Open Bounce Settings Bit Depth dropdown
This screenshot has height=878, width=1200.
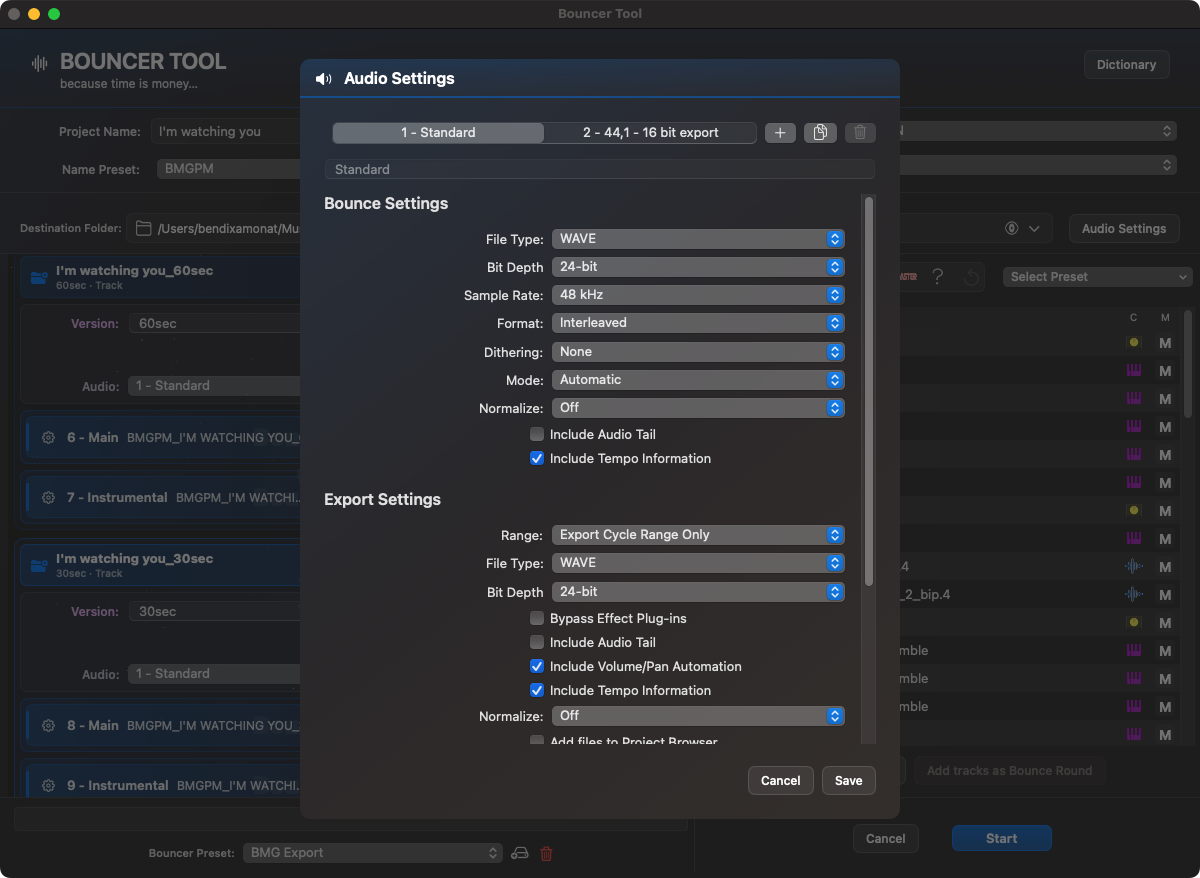tap(698, 267)
